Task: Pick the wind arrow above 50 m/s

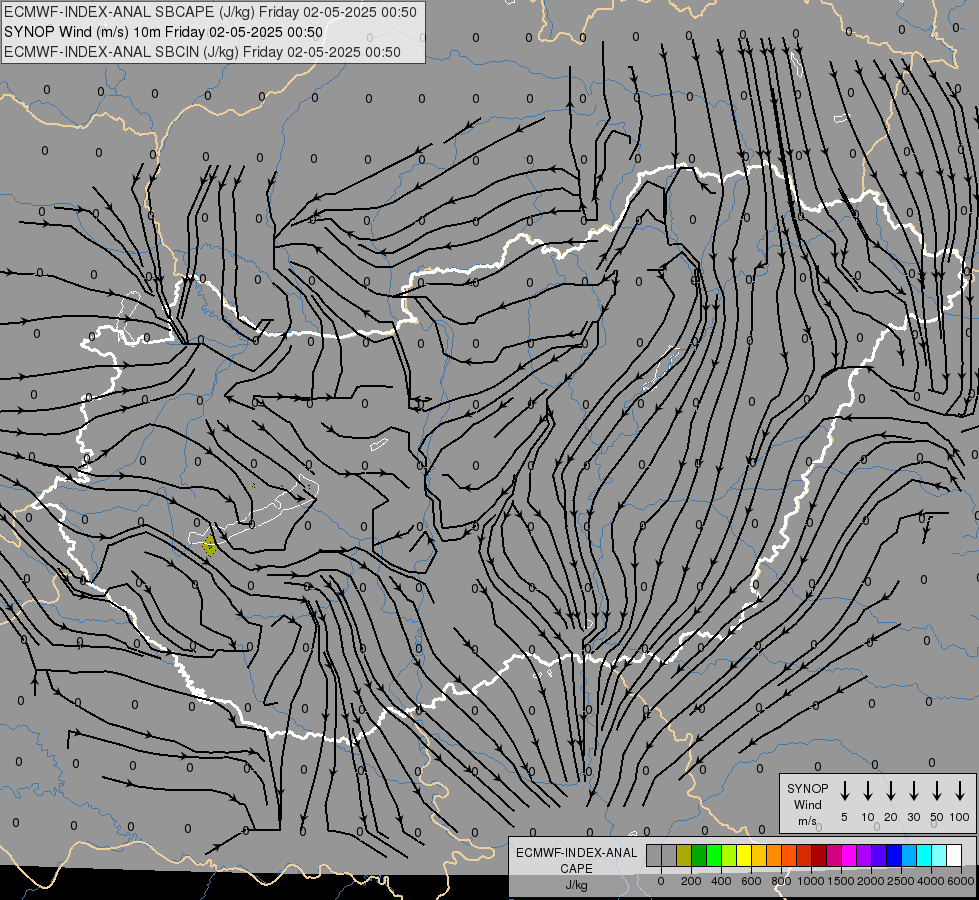Action: [x=937, y=791]
